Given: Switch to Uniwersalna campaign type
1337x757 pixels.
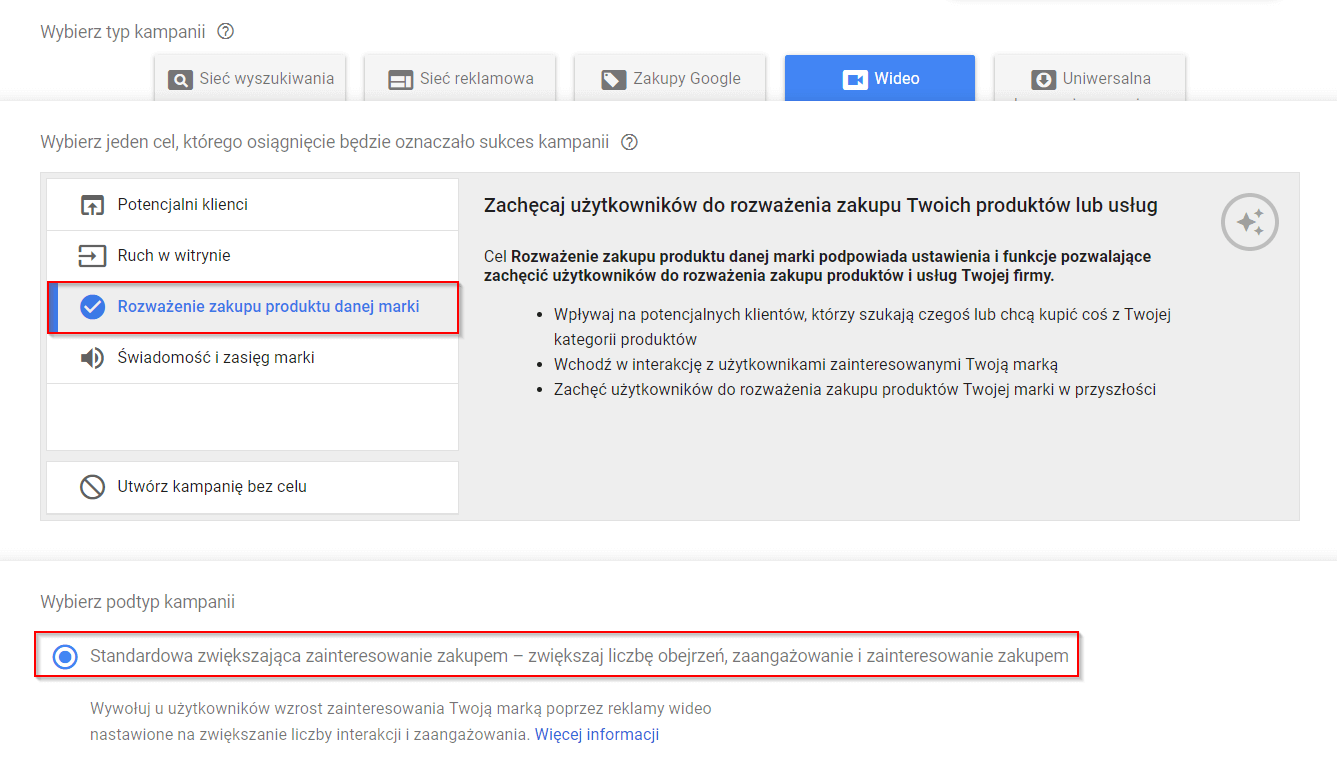Looking at the screenshot, I should pyautogui.click(x=1090, y=79).
